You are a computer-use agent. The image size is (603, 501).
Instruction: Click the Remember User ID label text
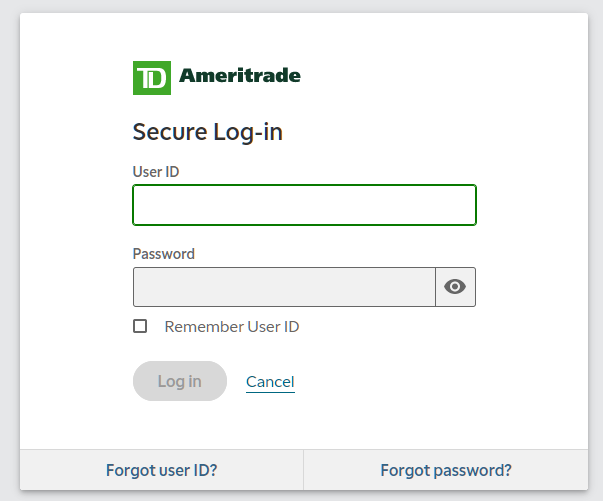coord(231,326)
